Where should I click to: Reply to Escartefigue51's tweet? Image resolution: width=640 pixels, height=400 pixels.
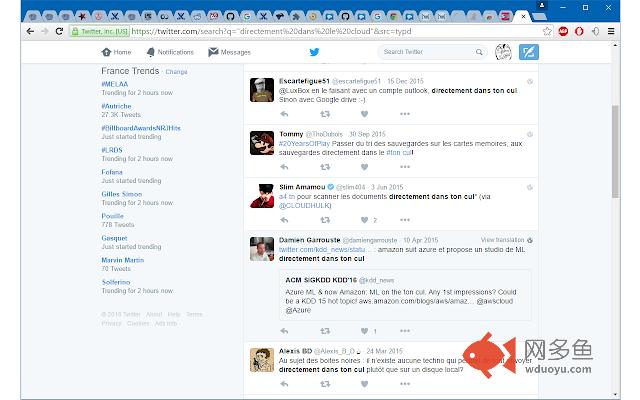[284, 114]
